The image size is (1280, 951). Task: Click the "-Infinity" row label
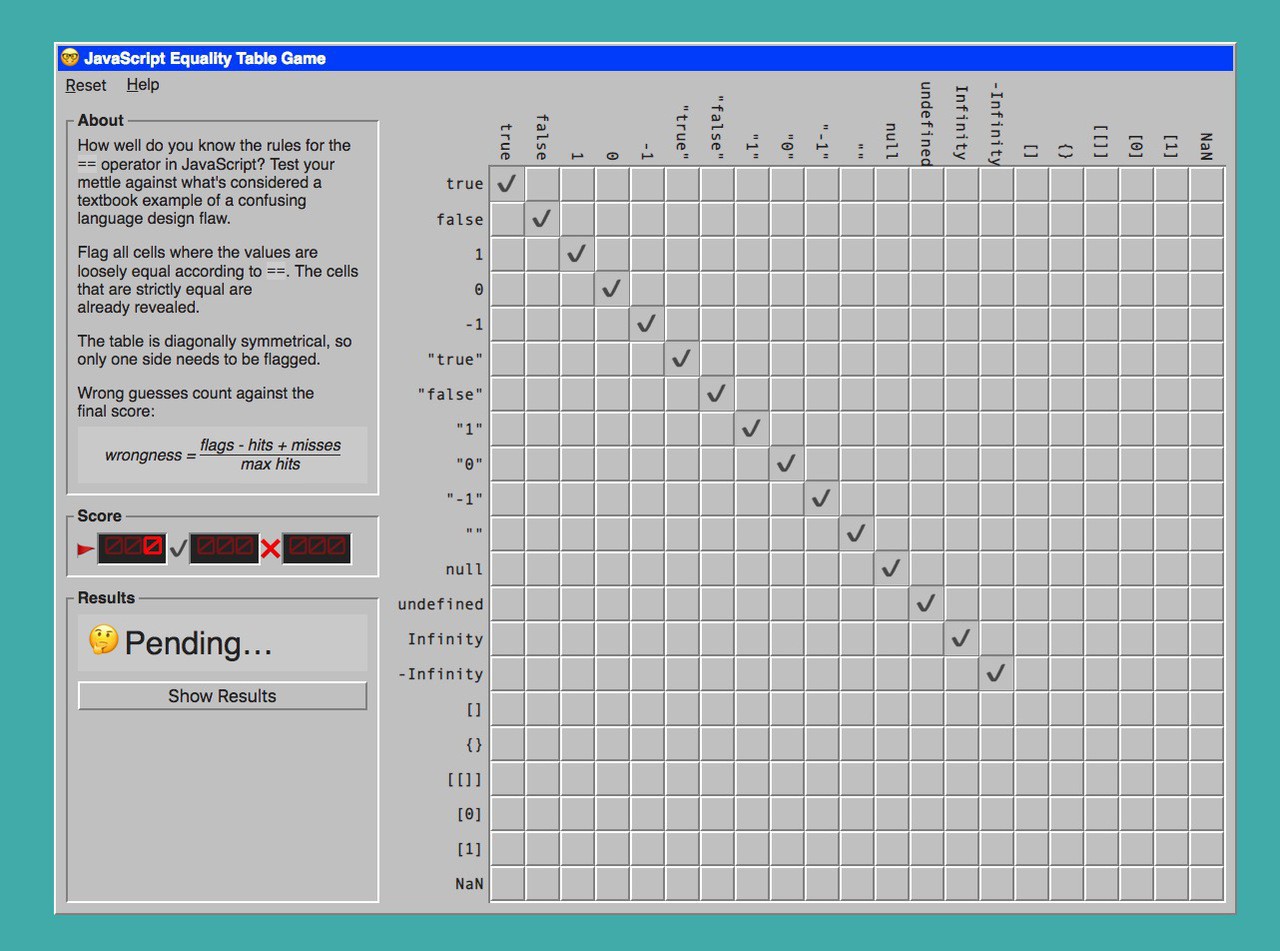coord(441,674)
